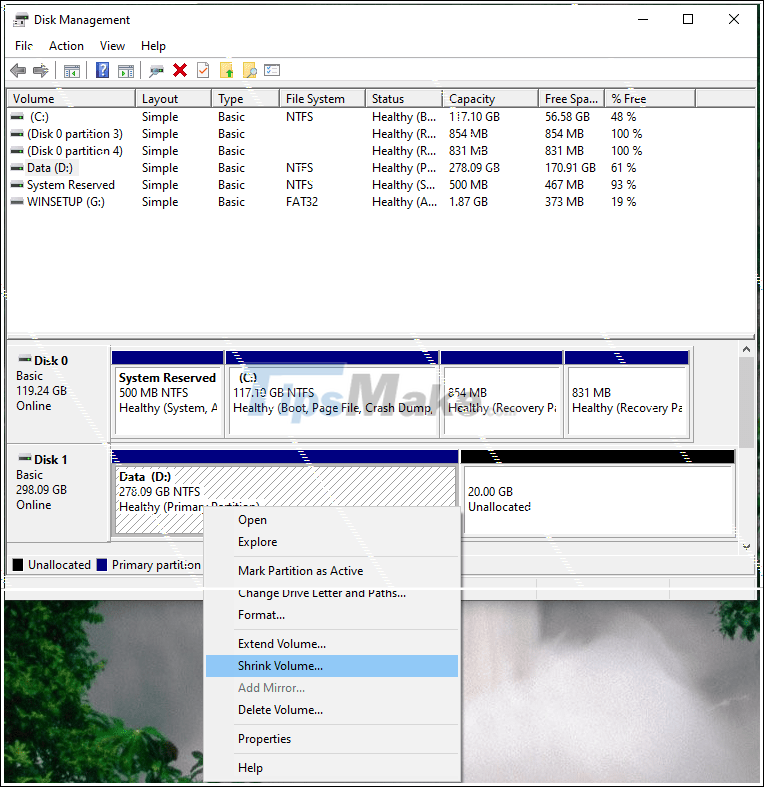
Task: Select the (C:) 117.10 GB partition block
Action: pyautogui.click(x=332, y=394)
